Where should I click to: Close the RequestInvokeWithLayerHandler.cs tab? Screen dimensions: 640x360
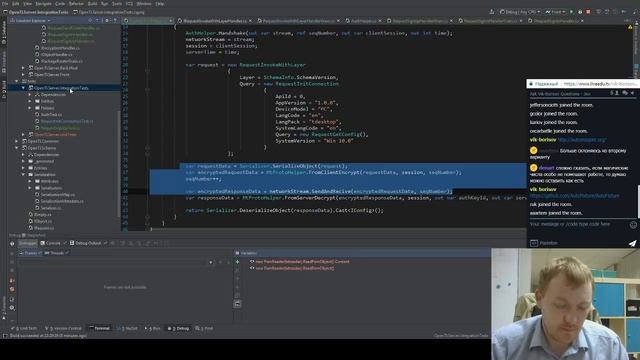tap(250, 20)
